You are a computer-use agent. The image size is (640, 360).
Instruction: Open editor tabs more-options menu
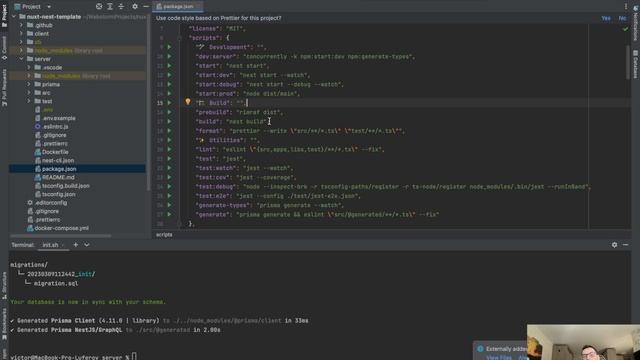tap(626, 6)
